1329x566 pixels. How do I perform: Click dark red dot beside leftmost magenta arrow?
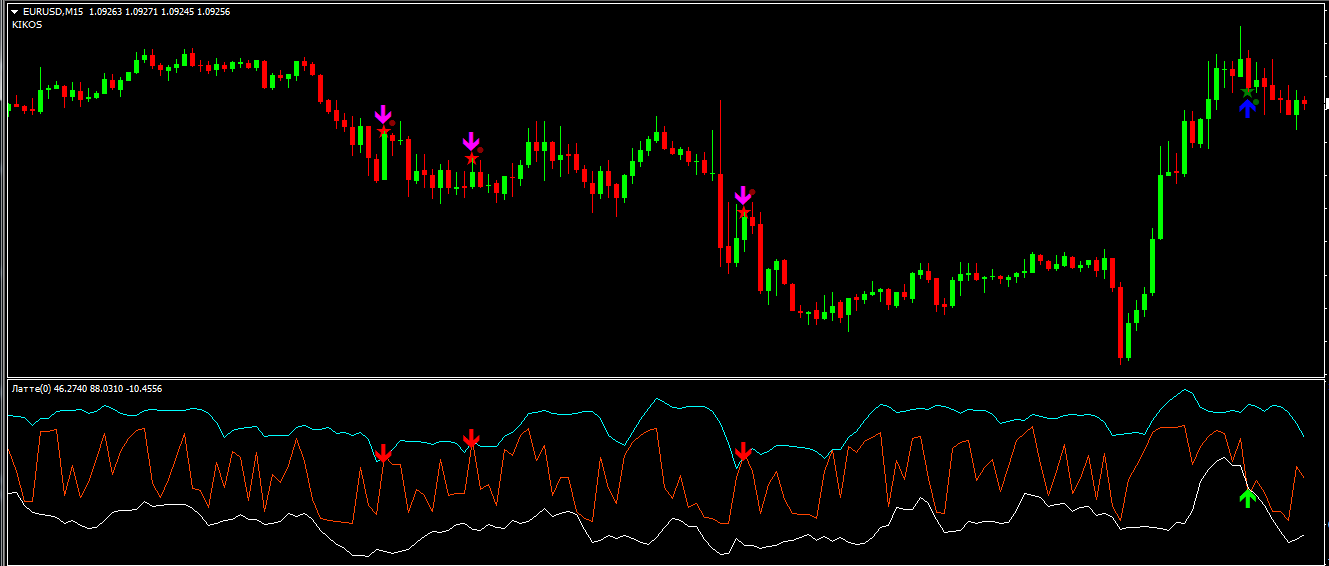pos(392,123)
